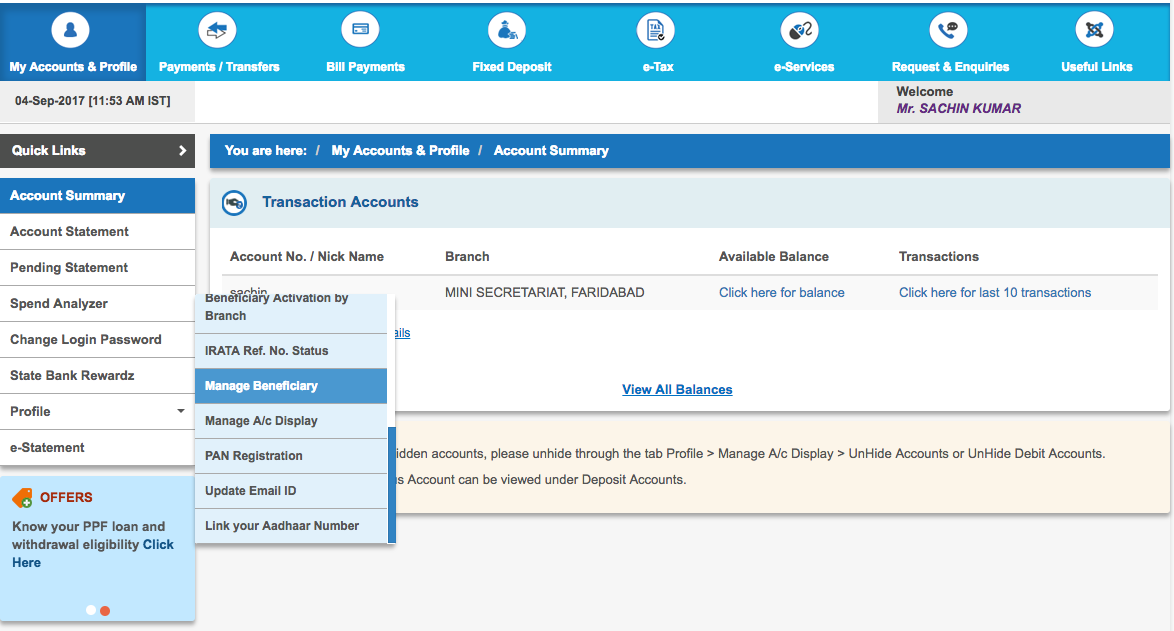The height and width of the screenshot is (631, 1174).
Task: Click the 04-Sep-2017 date and time stamp
Action: (x=93, y=101)
